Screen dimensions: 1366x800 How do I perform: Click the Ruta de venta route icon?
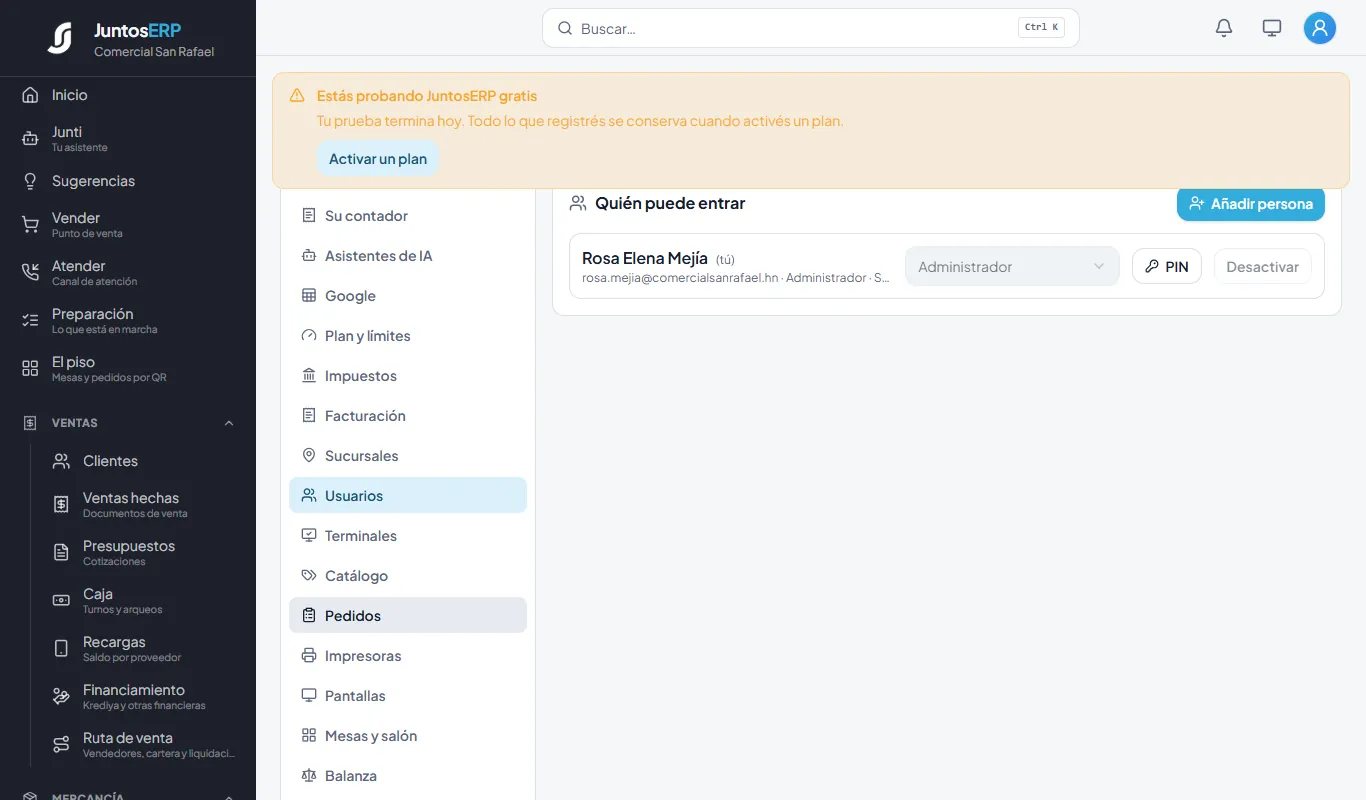pyautogui.click(x=61, y=745)
